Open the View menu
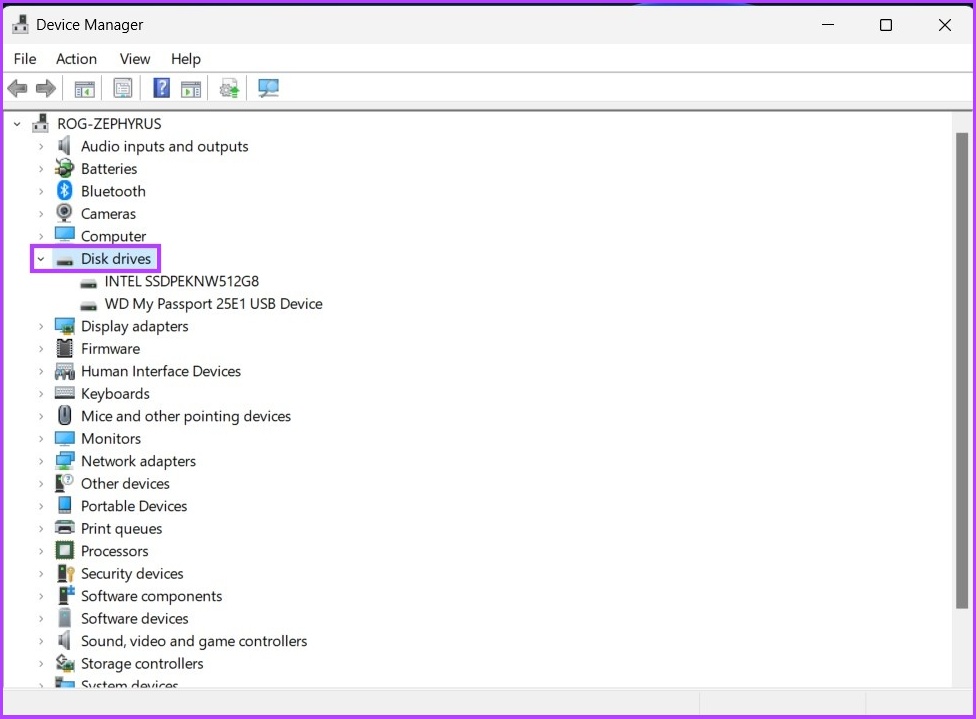Image resolution: width=976 pixels, height=719 pixels. (134, 58)
